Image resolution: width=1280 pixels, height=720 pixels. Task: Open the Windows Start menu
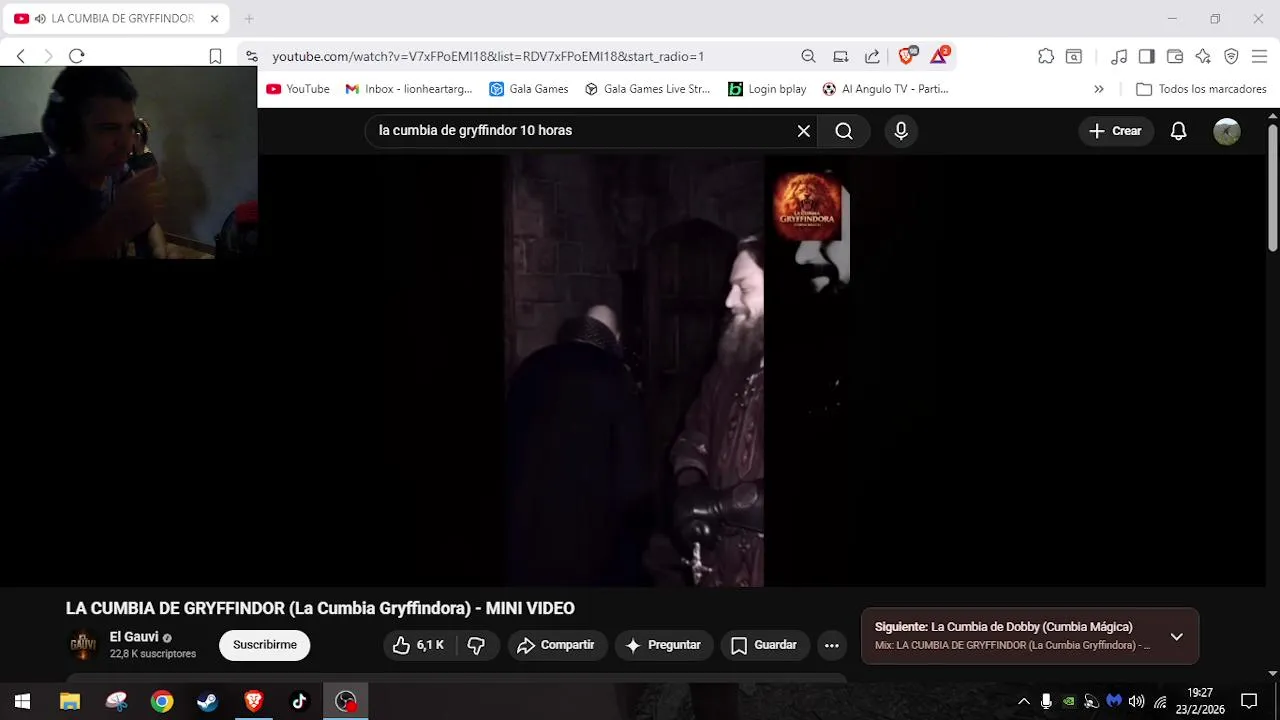click(x=22, y=701)
